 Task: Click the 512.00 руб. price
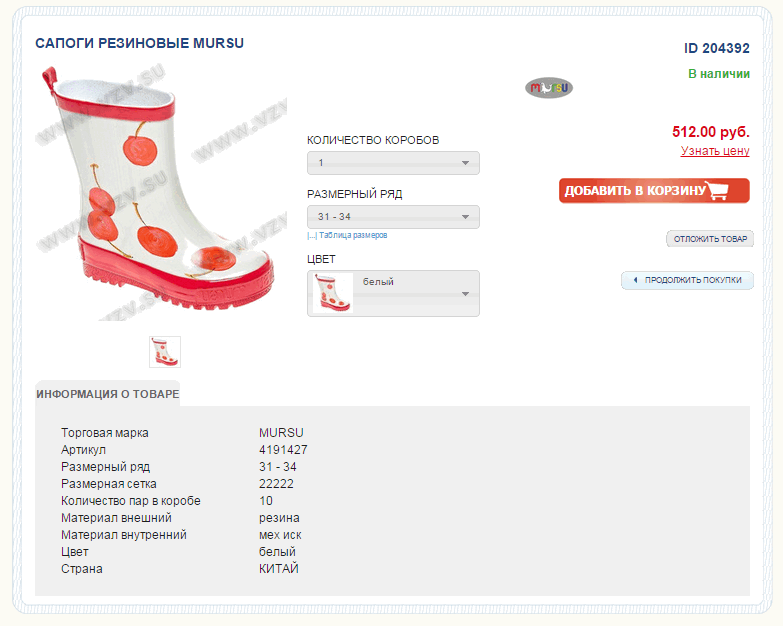(x=710, y=132)
